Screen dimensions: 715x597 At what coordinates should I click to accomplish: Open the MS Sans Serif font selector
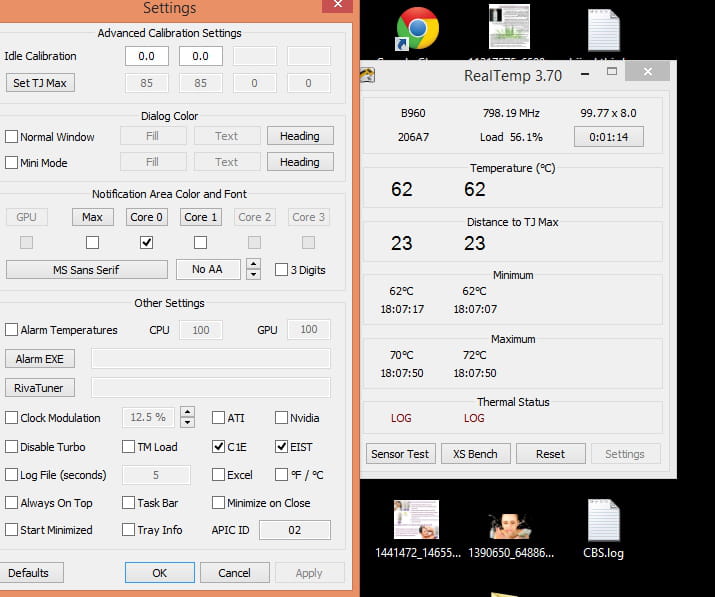(87, 270)
